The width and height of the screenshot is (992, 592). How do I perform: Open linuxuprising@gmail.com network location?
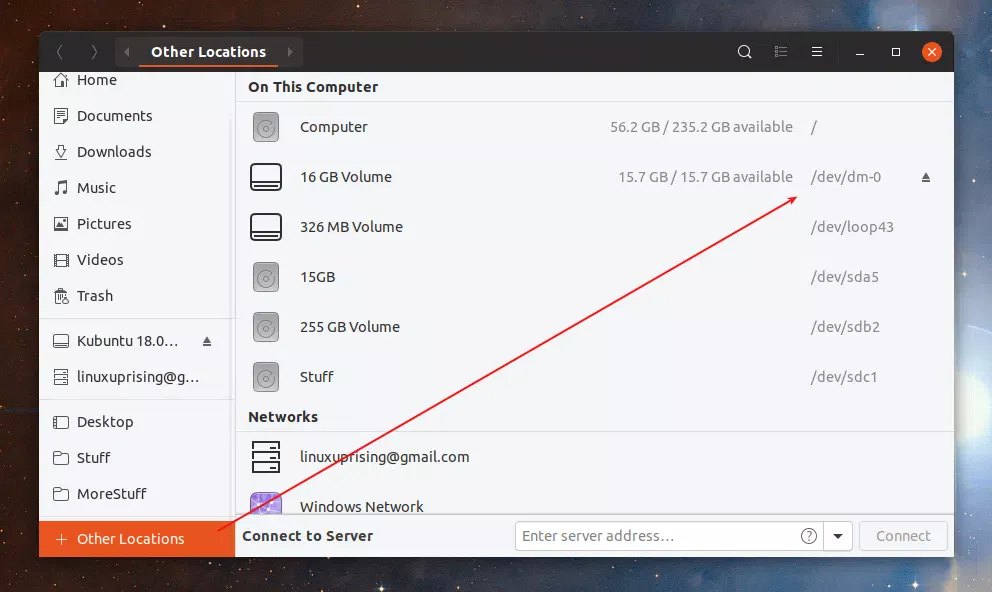point(594,457)
